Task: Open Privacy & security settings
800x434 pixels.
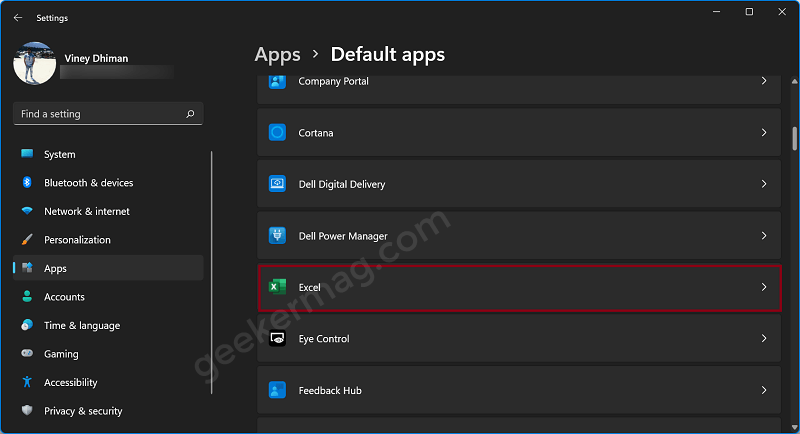Action: pos(108,411)
